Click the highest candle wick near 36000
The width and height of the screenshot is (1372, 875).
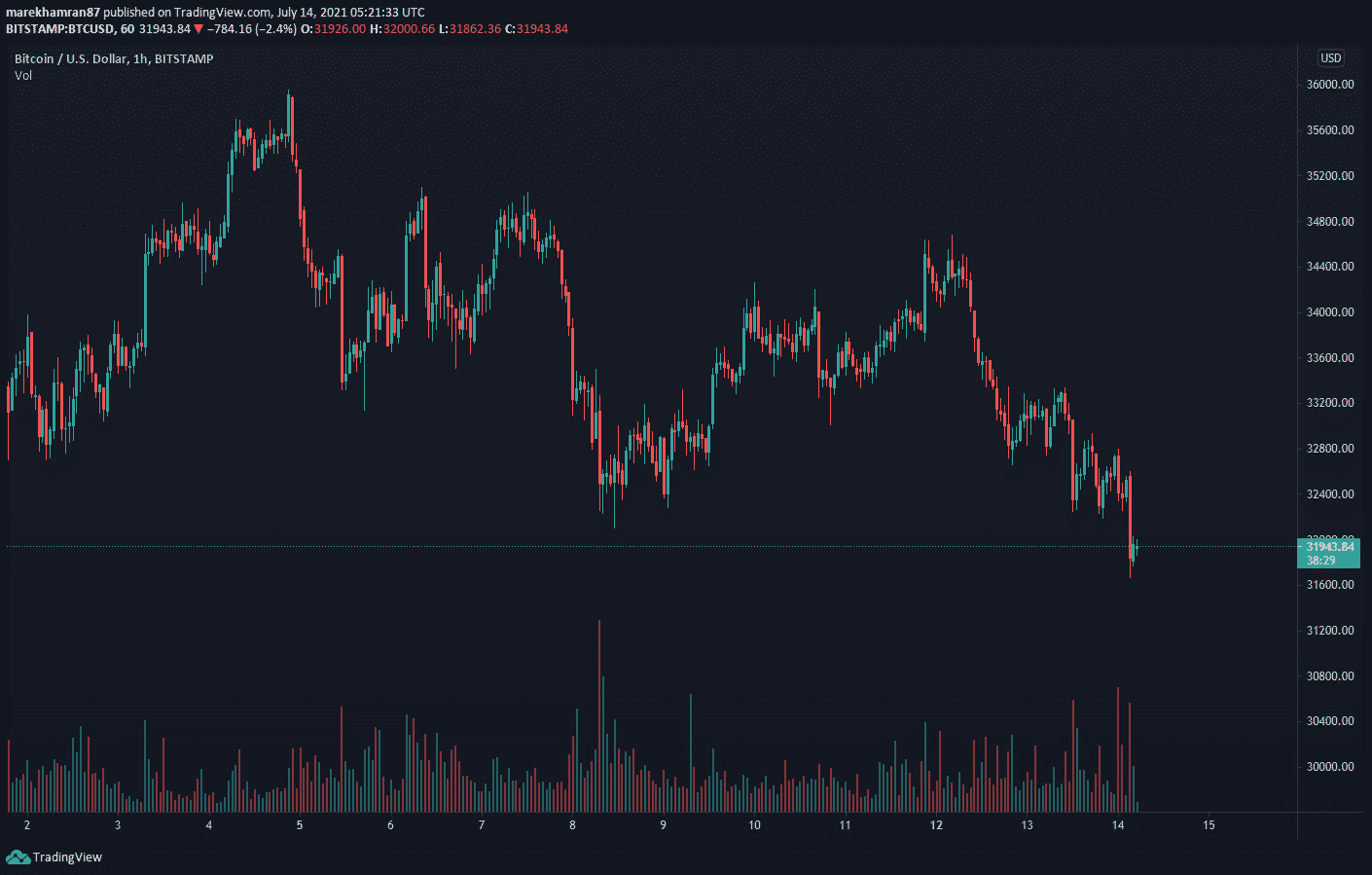coord(289,95)
